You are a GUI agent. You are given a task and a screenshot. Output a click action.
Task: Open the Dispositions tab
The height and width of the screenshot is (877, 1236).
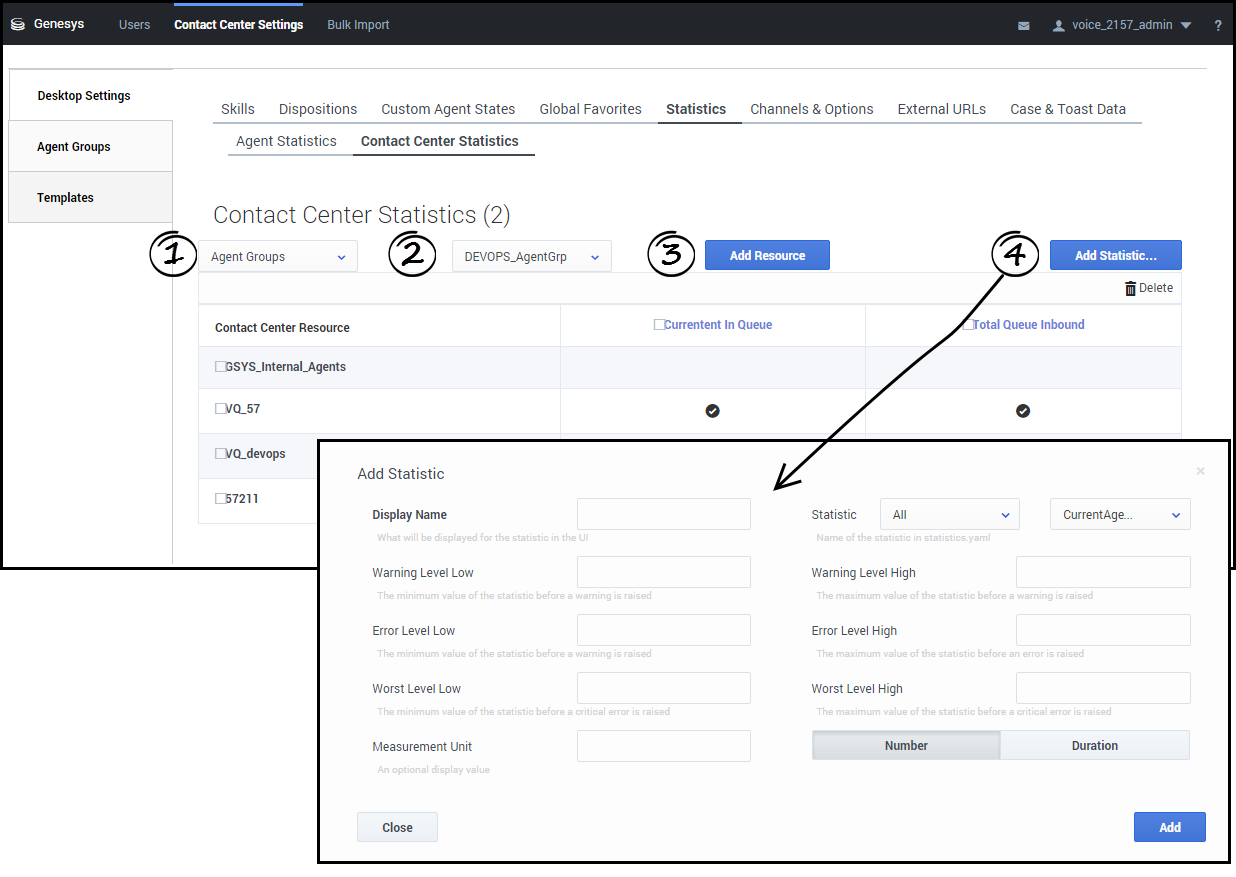coord(318,109)
